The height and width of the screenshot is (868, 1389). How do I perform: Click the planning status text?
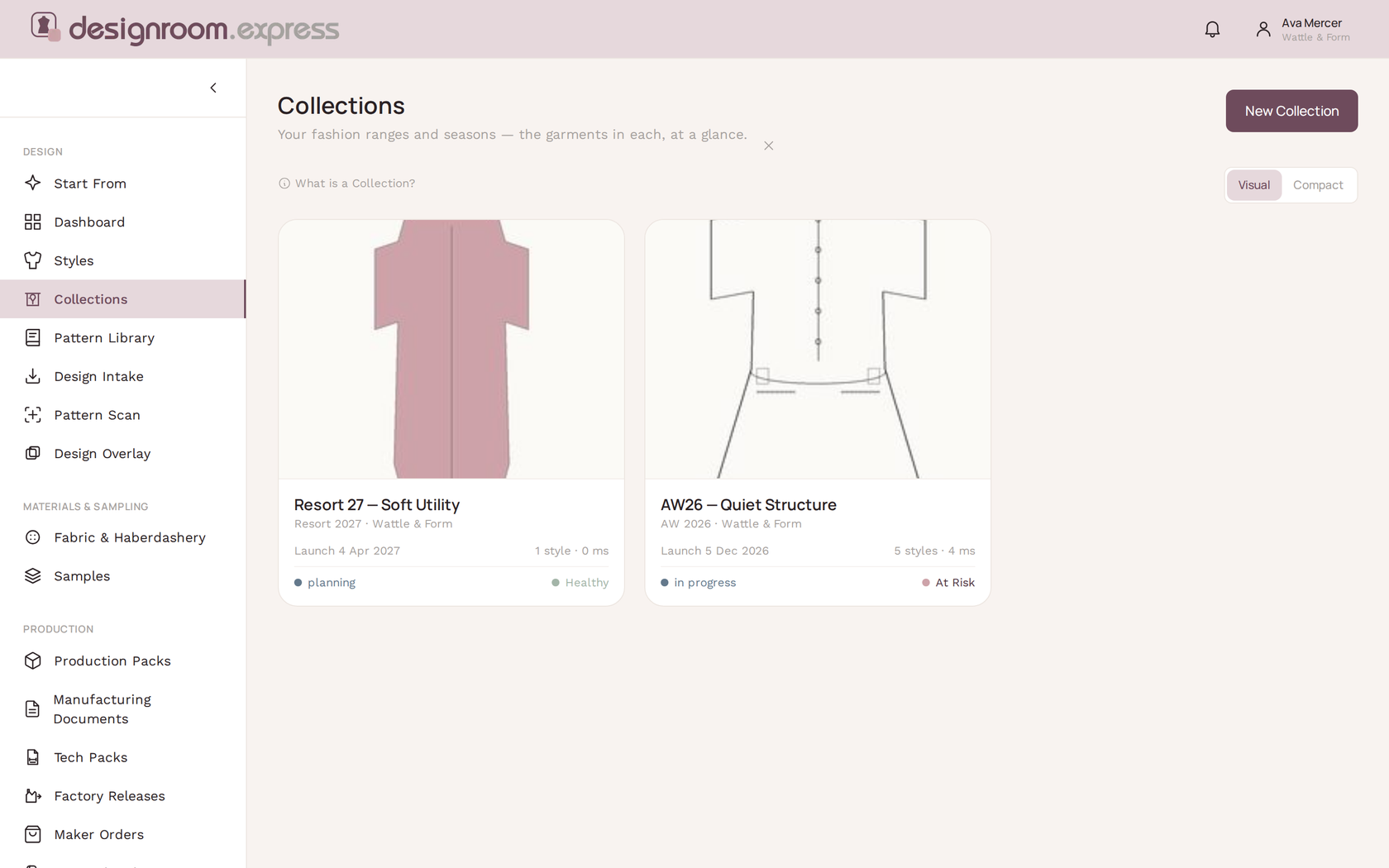[332, 583]
